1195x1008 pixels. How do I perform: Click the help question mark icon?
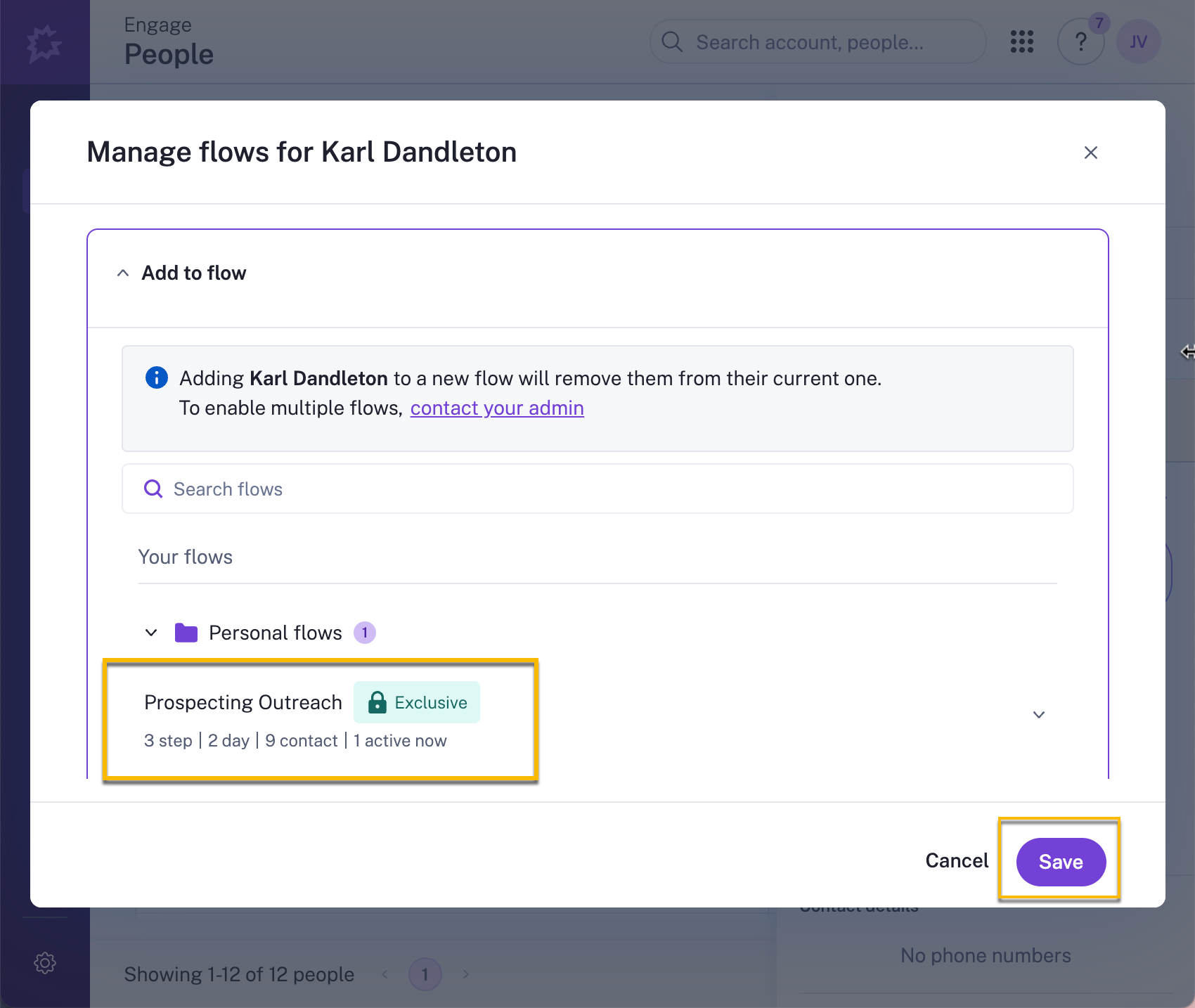click(x=1080, y=41)
